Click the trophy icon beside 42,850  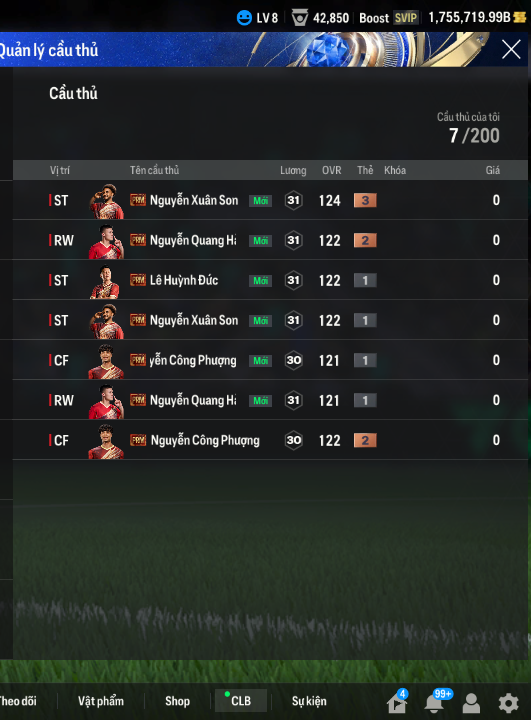click(299, 18)
